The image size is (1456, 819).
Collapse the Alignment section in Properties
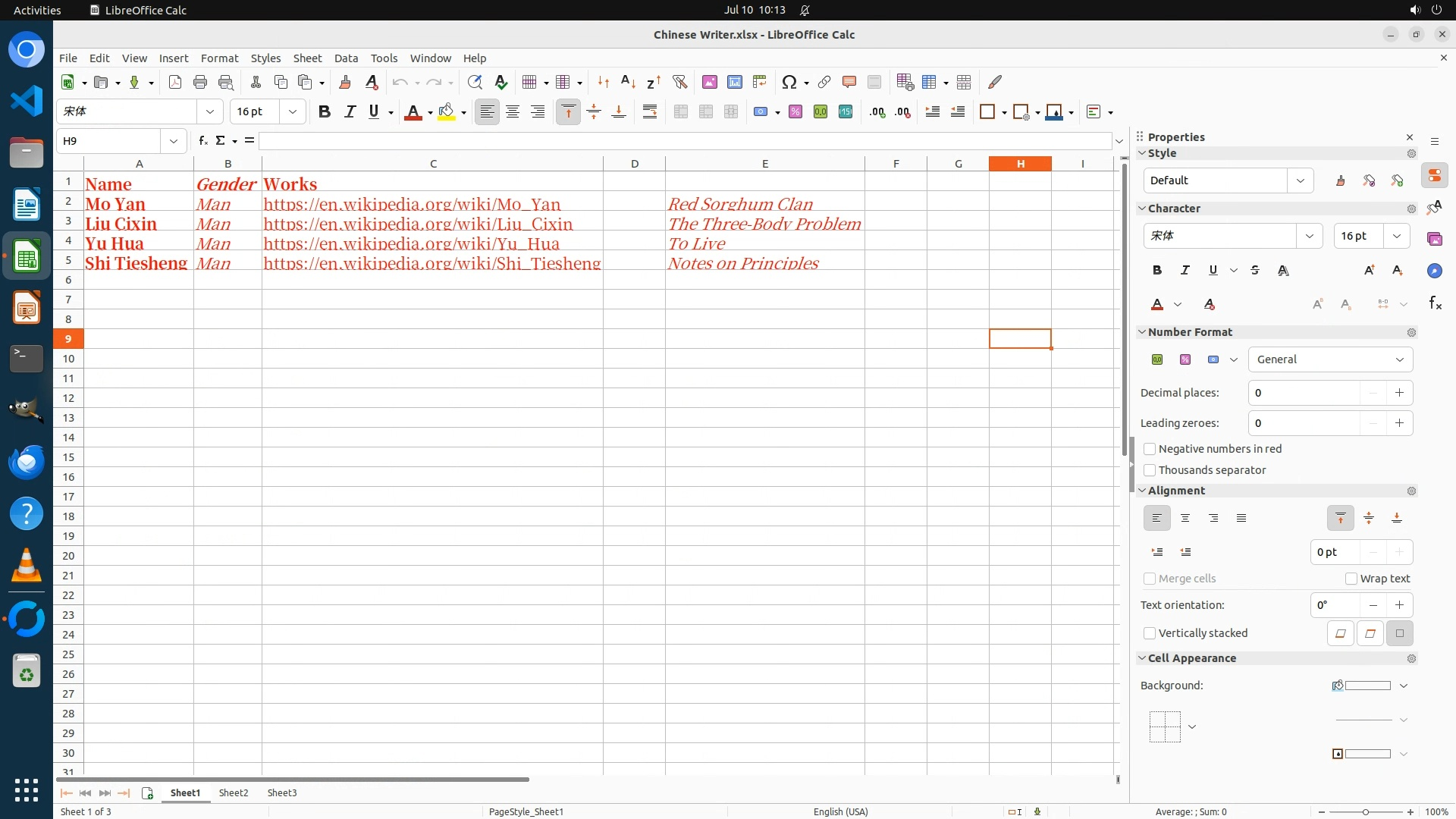[1142, 491]
